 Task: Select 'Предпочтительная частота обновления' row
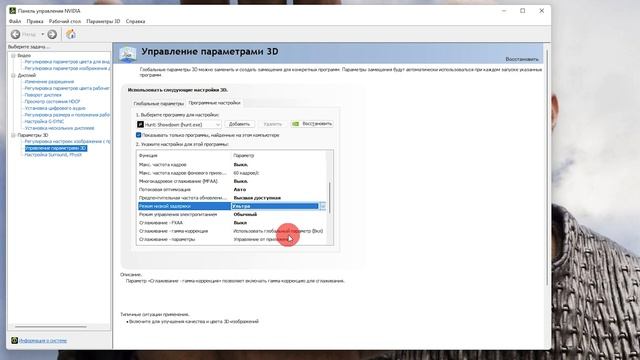232,198
